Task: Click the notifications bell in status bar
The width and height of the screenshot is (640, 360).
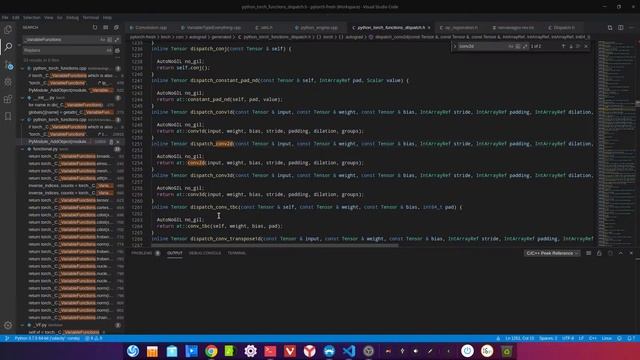Action: pyautogui.click(x=631, y=338)
